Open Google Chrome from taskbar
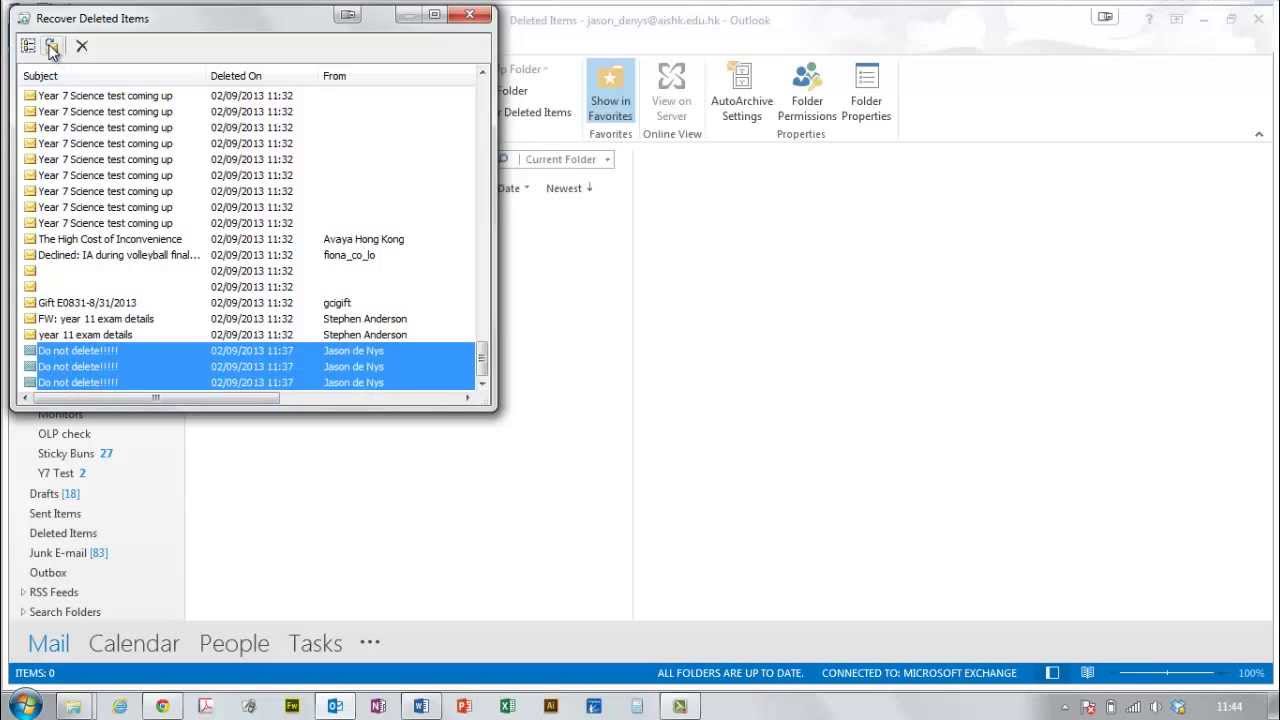The width and height of the screenshot is (1280, 720). click(x=163, y=706)
